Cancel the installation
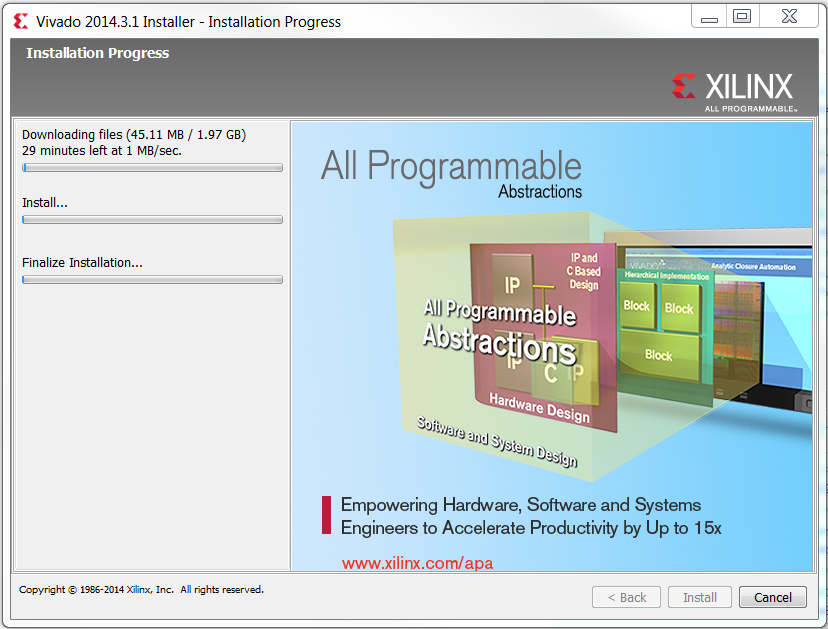This screenshot has width=828, height=629. (x=773, y=597)
